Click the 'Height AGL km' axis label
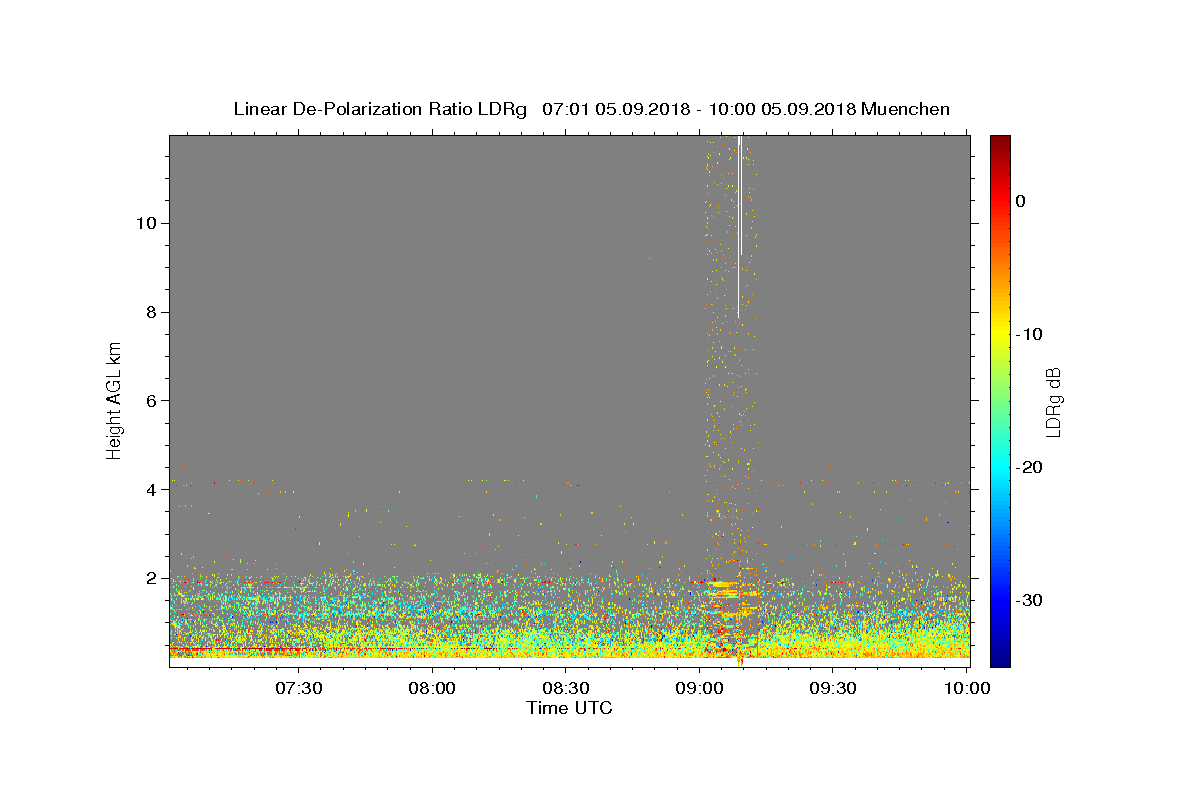Viewport: 1200px width, 800px height. (x=114, y=400)
